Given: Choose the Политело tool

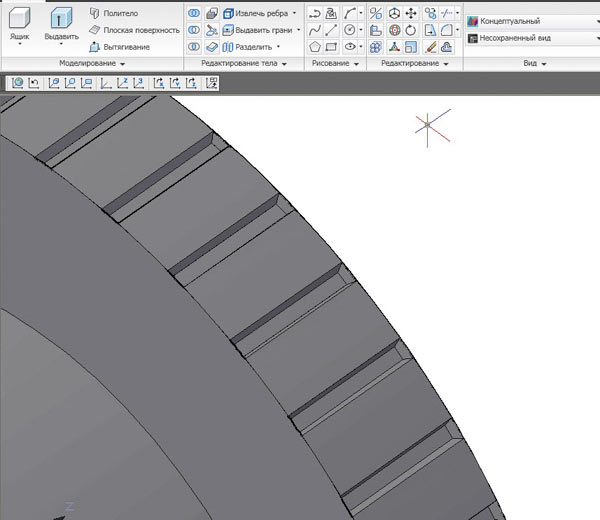Looking at the screenshot, I should click(x=114, y=13).
